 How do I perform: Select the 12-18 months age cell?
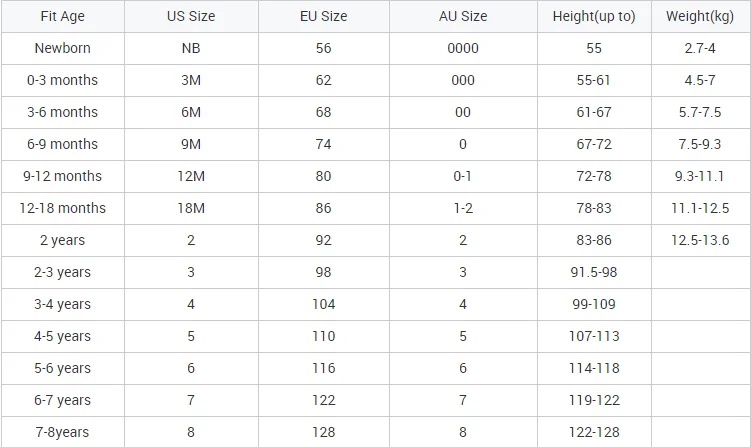pyautogui.click(x=61, y=208)
